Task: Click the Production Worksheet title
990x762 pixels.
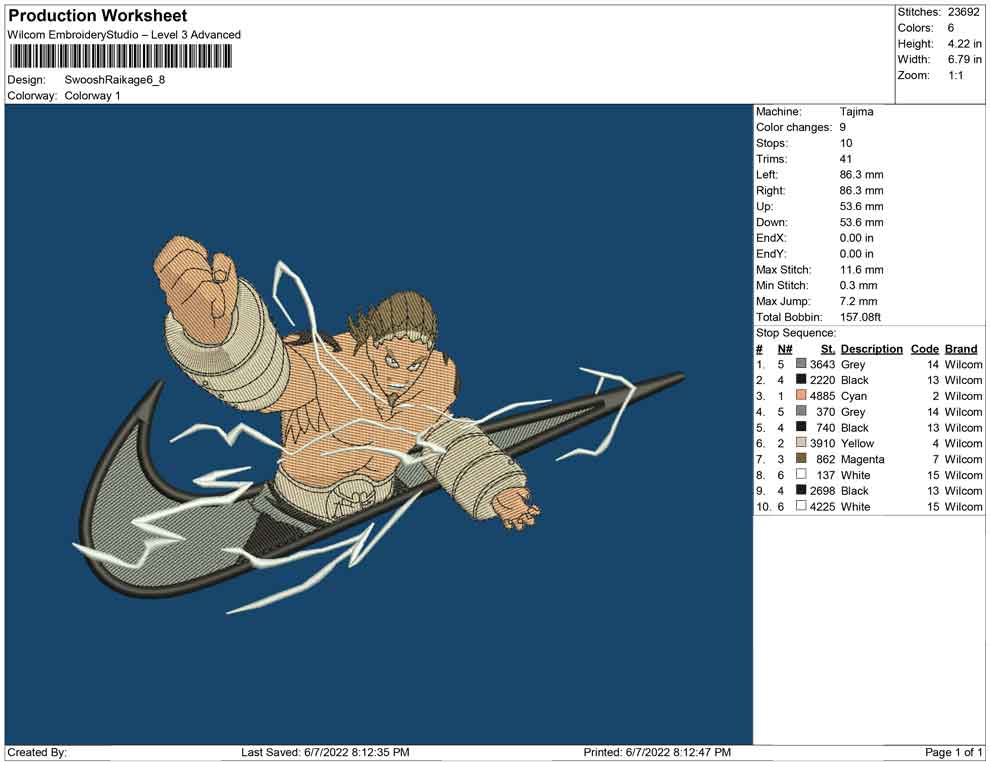Action: click(98, 16)
